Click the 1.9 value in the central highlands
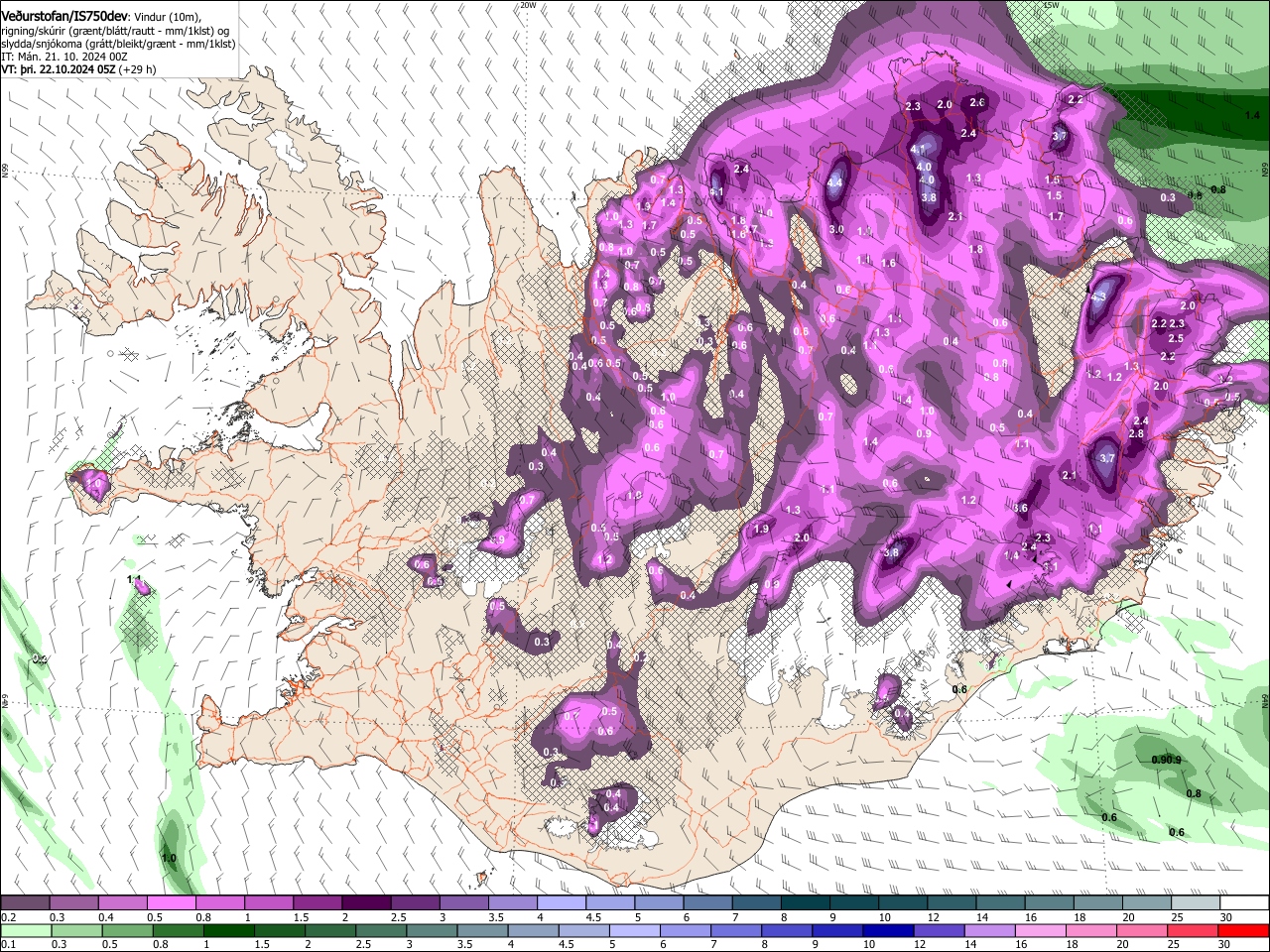The width and height of the screenshot is (1270, 952). coord(762,530)
